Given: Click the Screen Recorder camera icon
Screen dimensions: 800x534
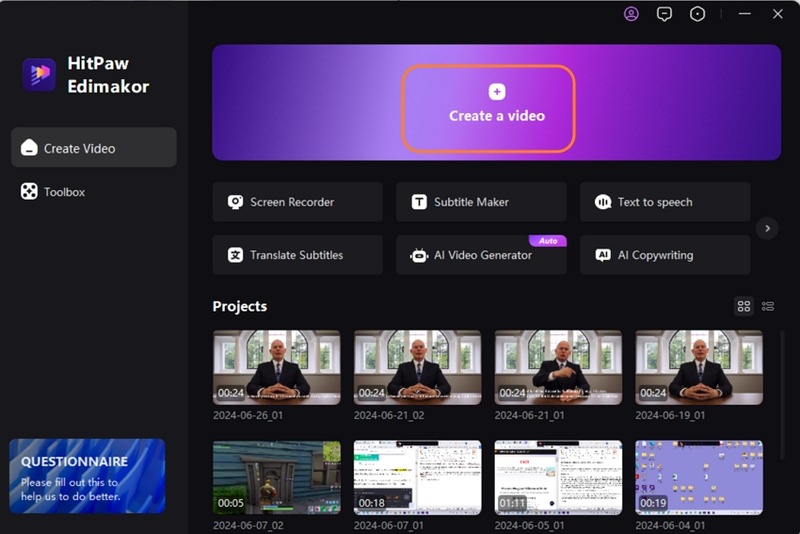Looking at the screenshot, I should 235,202.
